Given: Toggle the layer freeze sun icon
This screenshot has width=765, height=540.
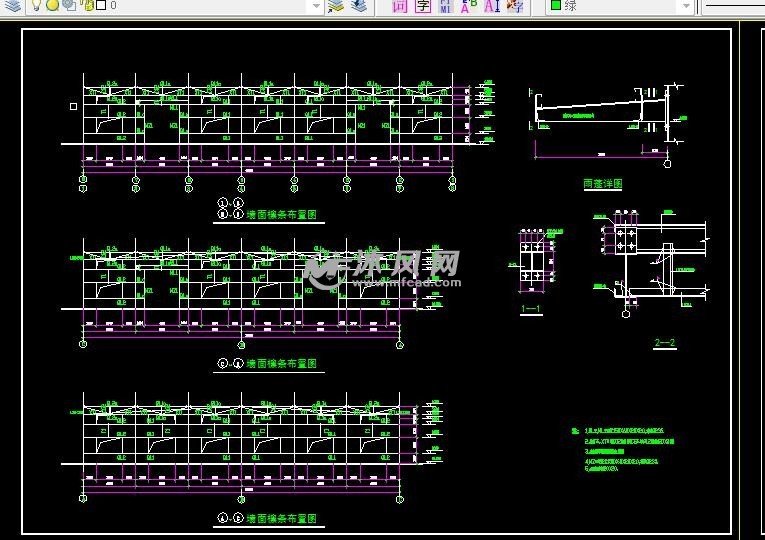Looking at the screenshot, I should pyautogui.click(x=52, y=6).
